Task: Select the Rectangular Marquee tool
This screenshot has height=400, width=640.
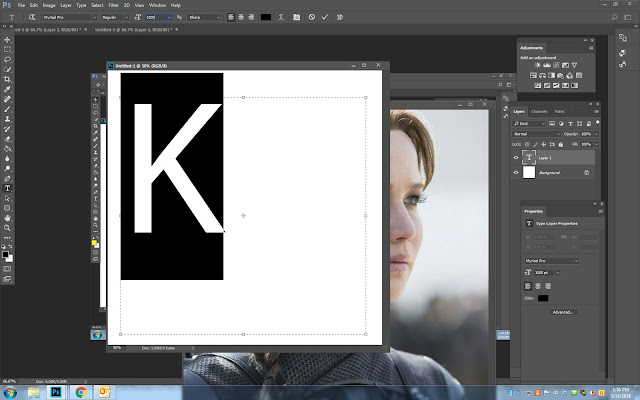Action: 8,48
